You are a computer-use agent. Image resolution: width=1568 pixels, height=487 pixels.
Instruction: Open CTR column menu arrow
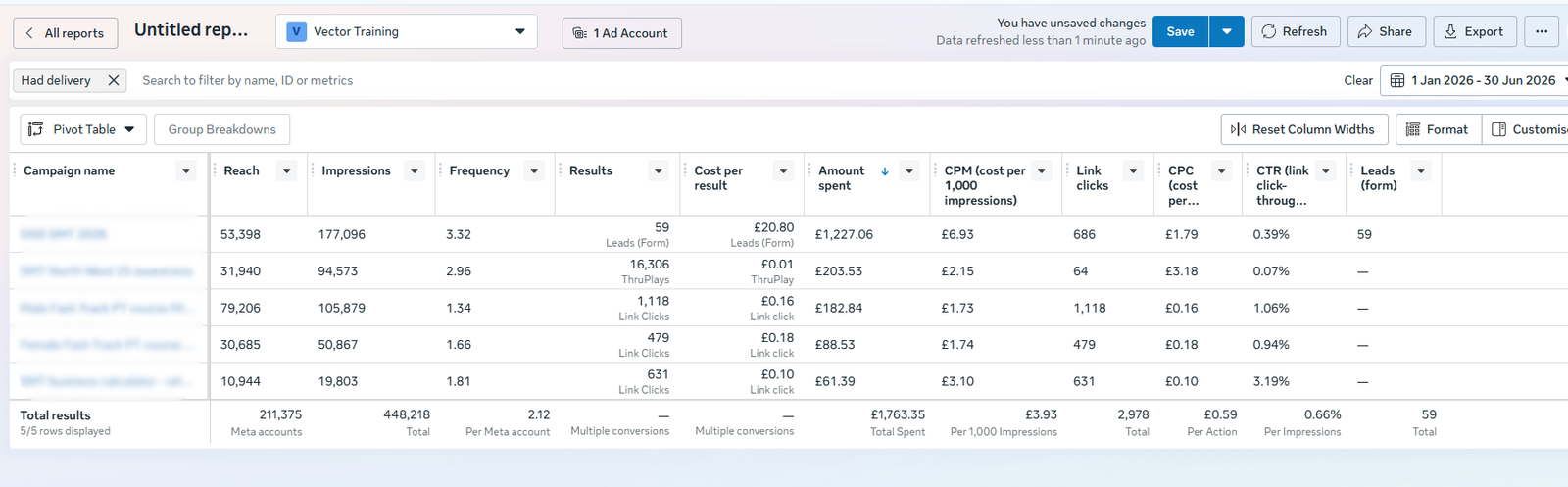1326,170
